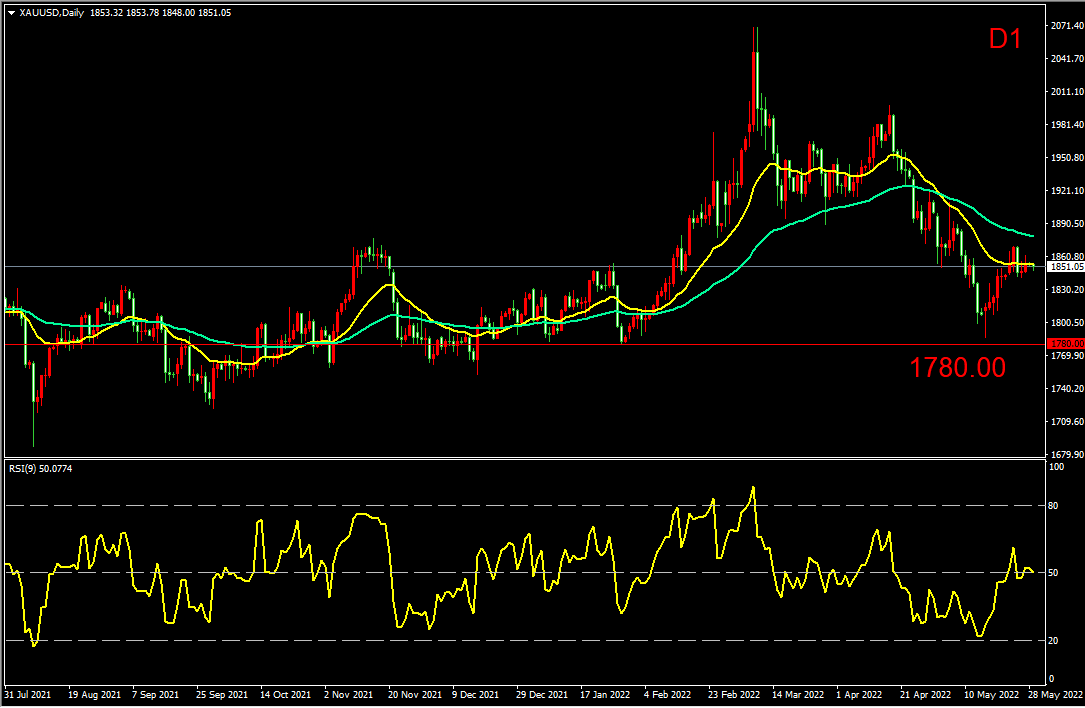1085x708 pixels.
Task: Click the RSI scale value 50
Action: (x=1053, y=573)
